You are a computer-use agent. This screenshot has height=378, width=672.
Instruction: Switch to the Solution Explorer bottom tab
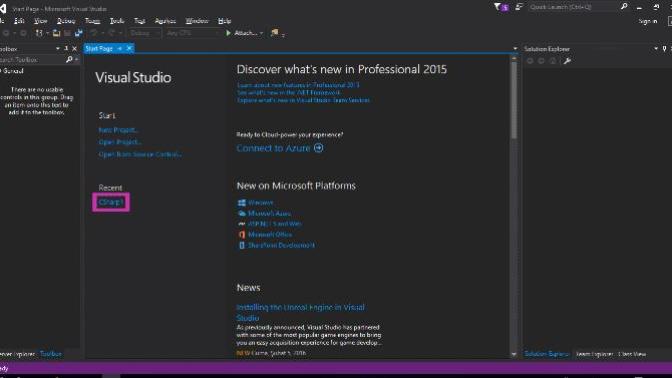(x=546, y=354)
